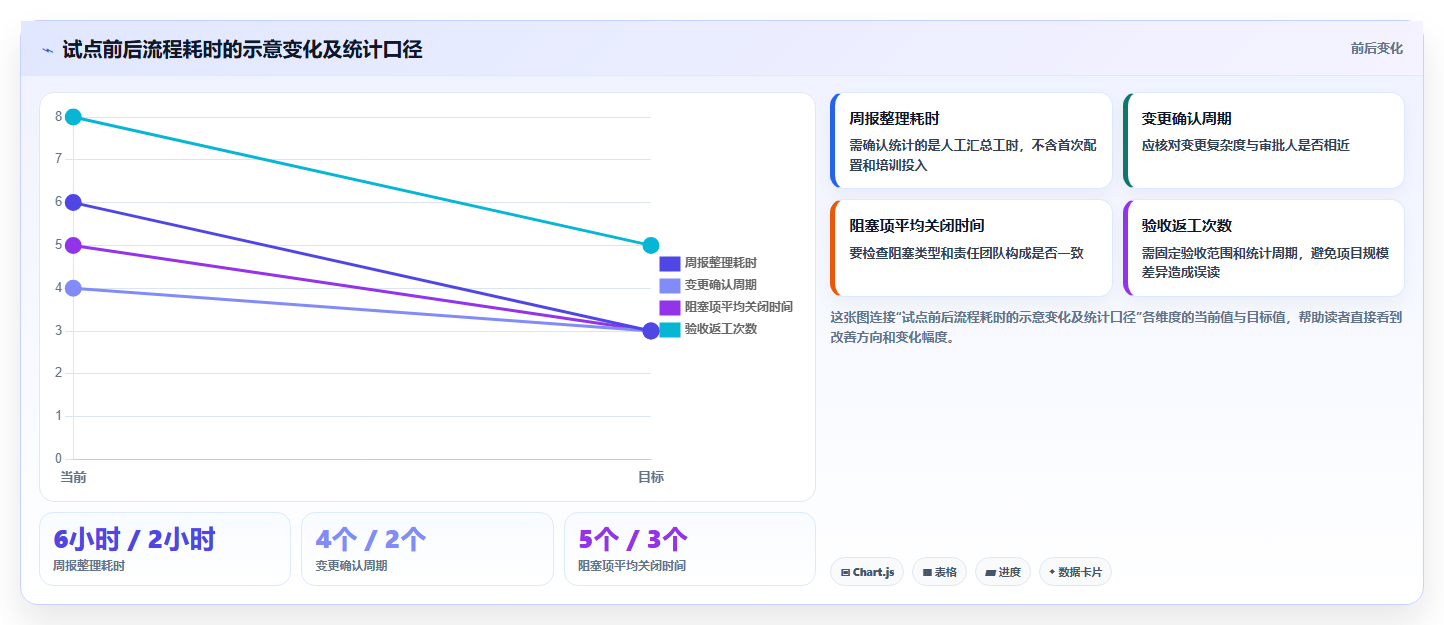This screenshot has height=625, width=1444.
Task: Click the chart description paragraph text
Action: coord(1116,327)
